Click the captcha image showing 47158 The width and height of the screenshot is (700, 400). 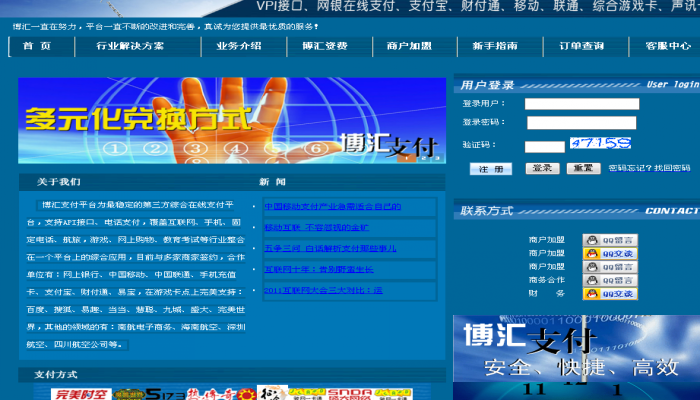click(x=601, y=144)
